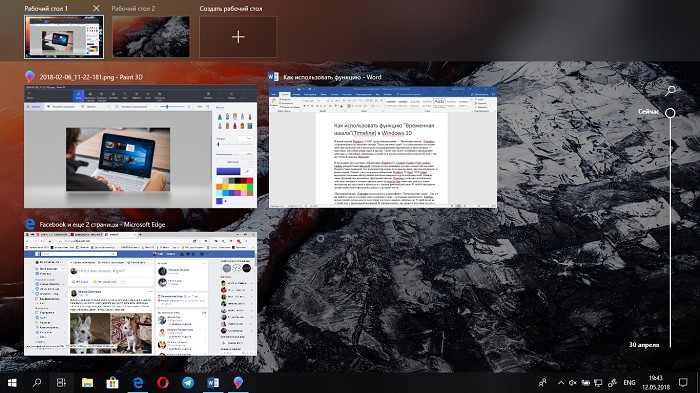
Task: Open the Microsoft Edge Facebook window thumbnail
Action: (140, 294)
